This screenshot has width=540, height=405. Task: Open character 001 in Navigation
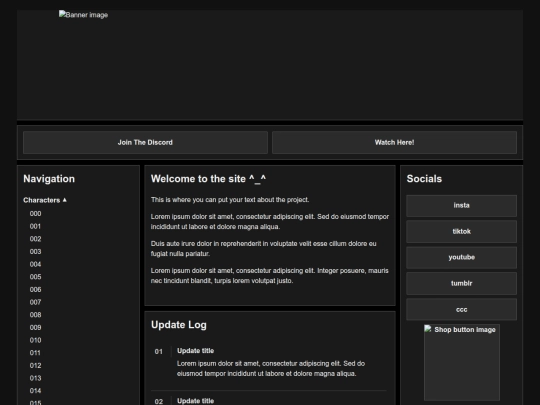click(35, 226)
